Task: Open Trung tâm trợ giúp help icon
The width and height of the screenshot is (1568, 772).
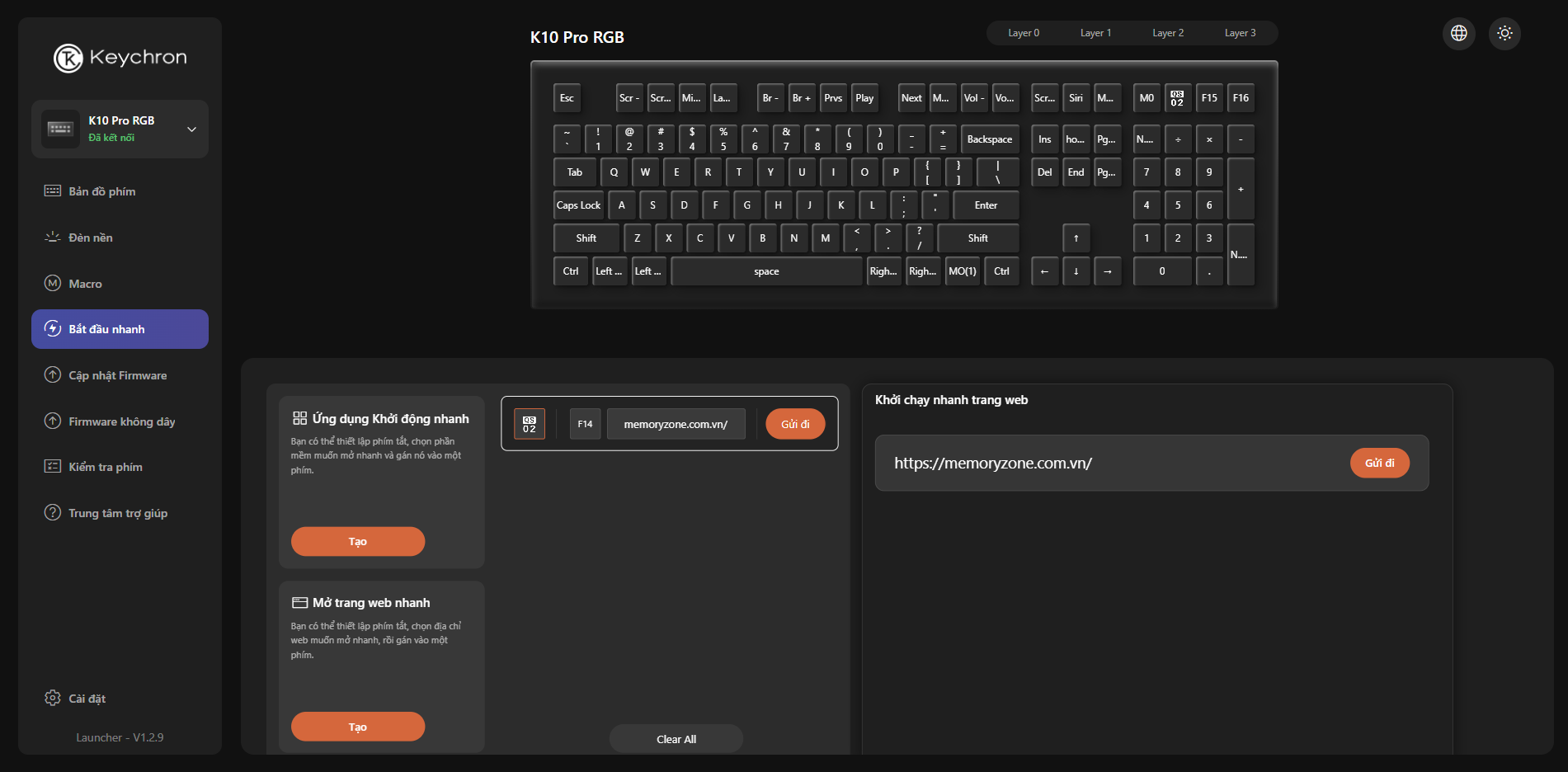Action: (x=53, y=513)
